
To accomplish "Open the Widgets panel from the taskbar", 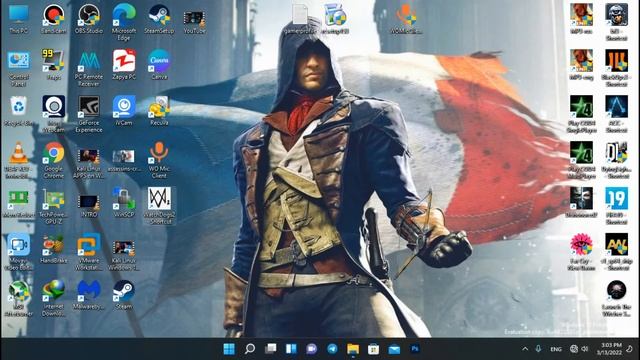I will click(291, 349).
